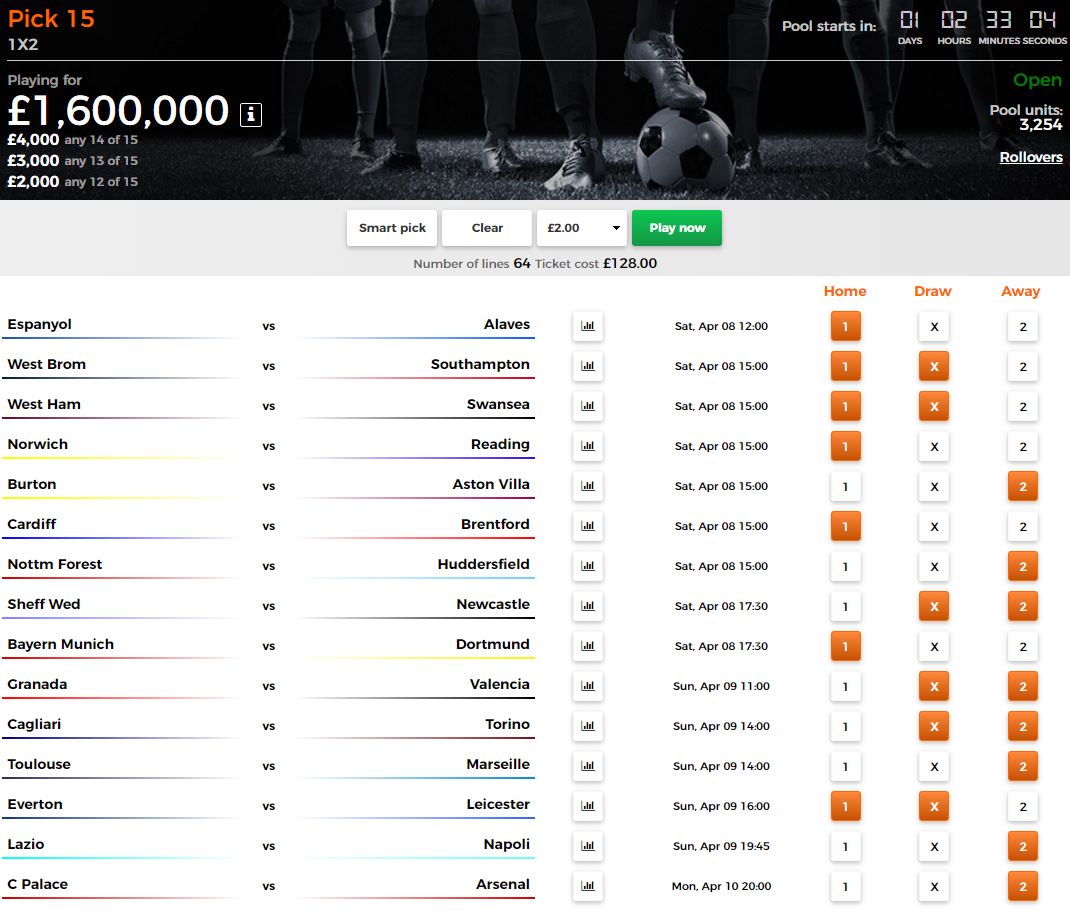The image size is (1070, 910).
Task: Open the Rollovers link
Action: click(x=1030, y=157)
